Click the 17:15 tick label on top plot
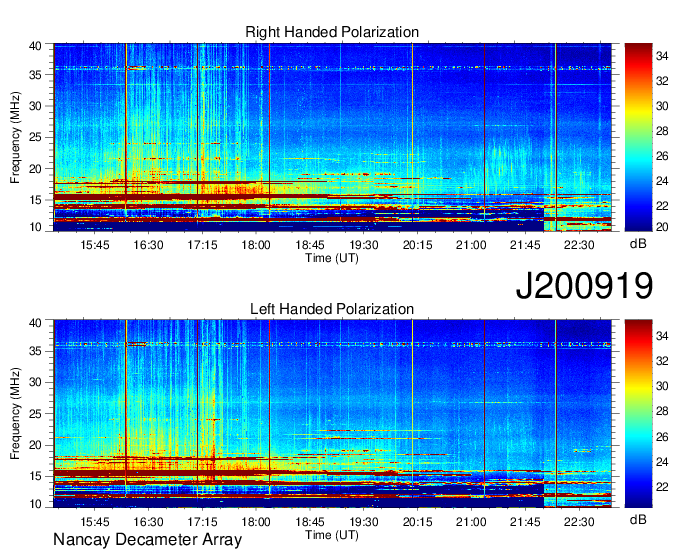The width and height of the screenshot is (680, 552). pos(202,245)
